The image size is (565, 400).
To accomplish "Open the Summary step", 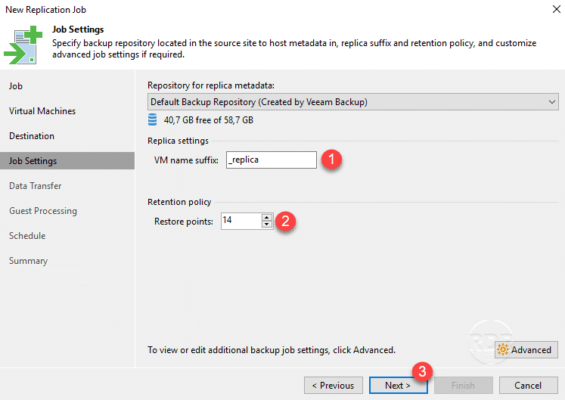I will point(28,261).
